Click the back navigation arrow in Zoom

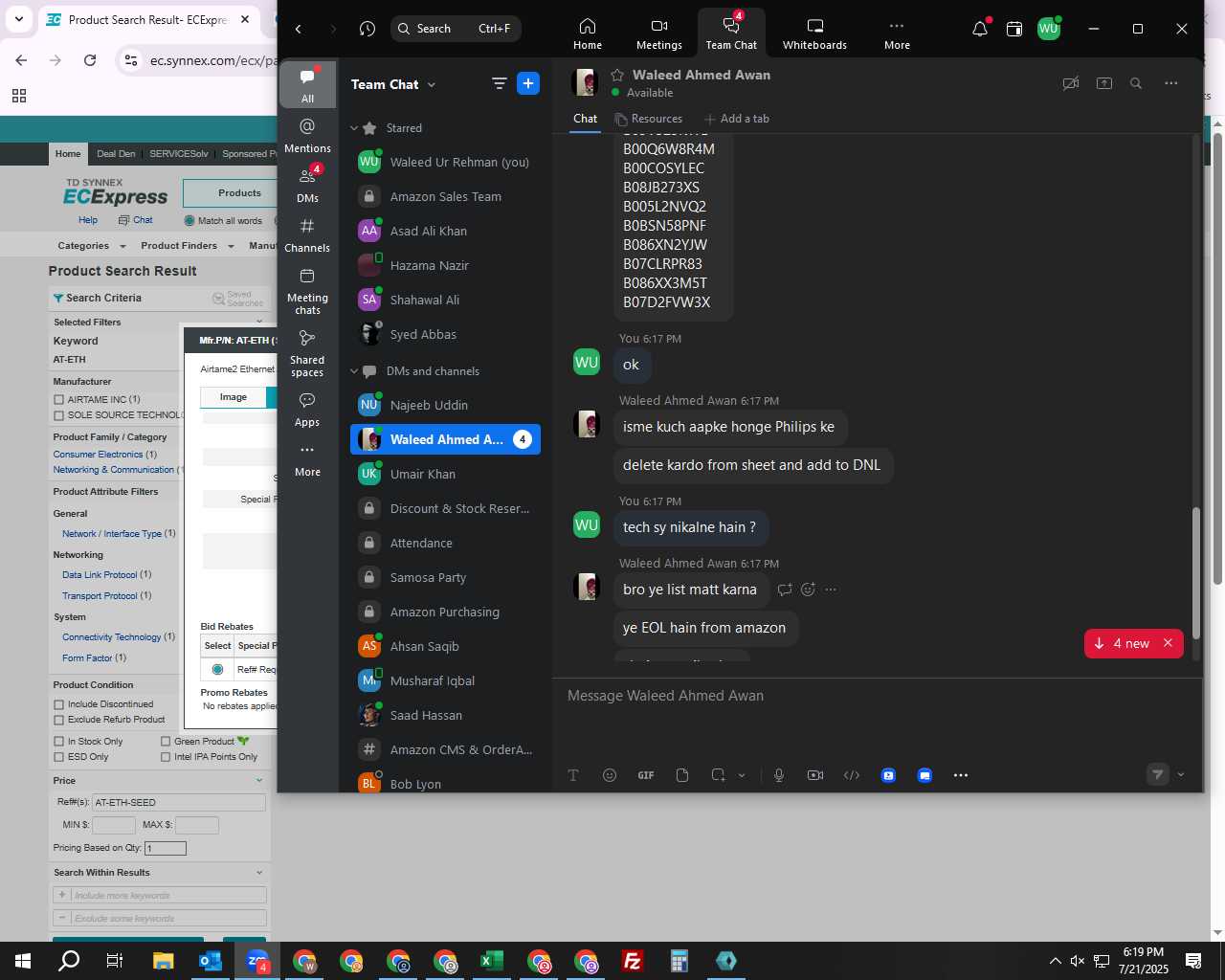click(x=299, y=29)
